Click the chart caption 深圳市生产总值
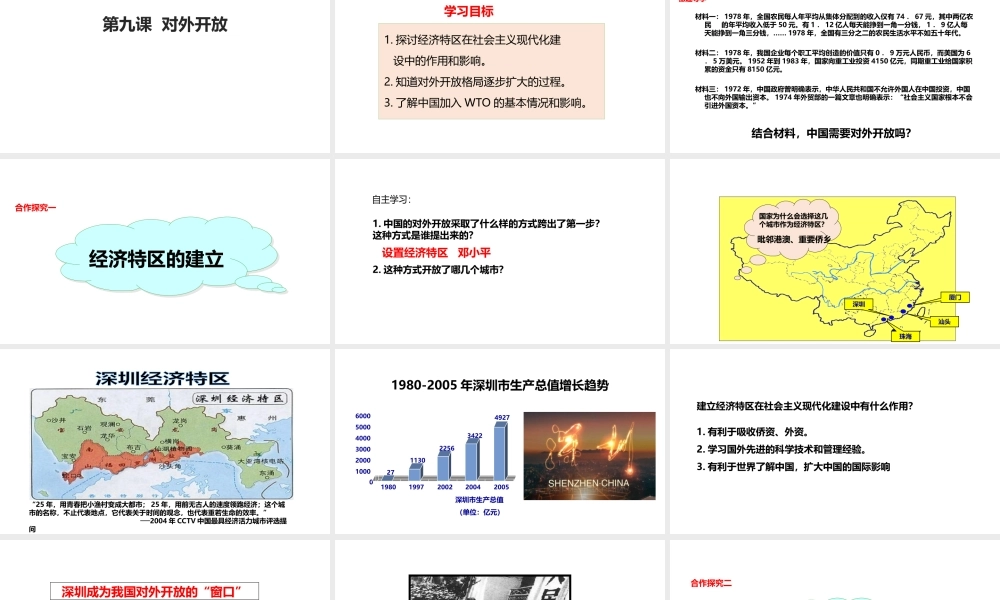The width and height of the screenshot is (1000, 600). [x=479, y=500]
